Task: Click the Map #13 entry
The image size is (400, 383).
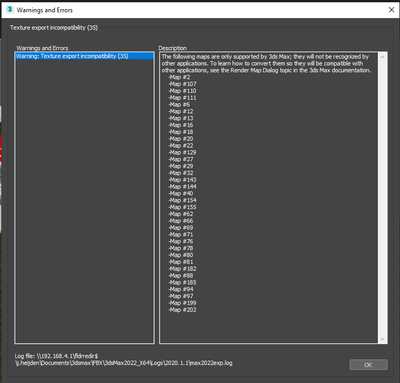Action: coord(181,118)
